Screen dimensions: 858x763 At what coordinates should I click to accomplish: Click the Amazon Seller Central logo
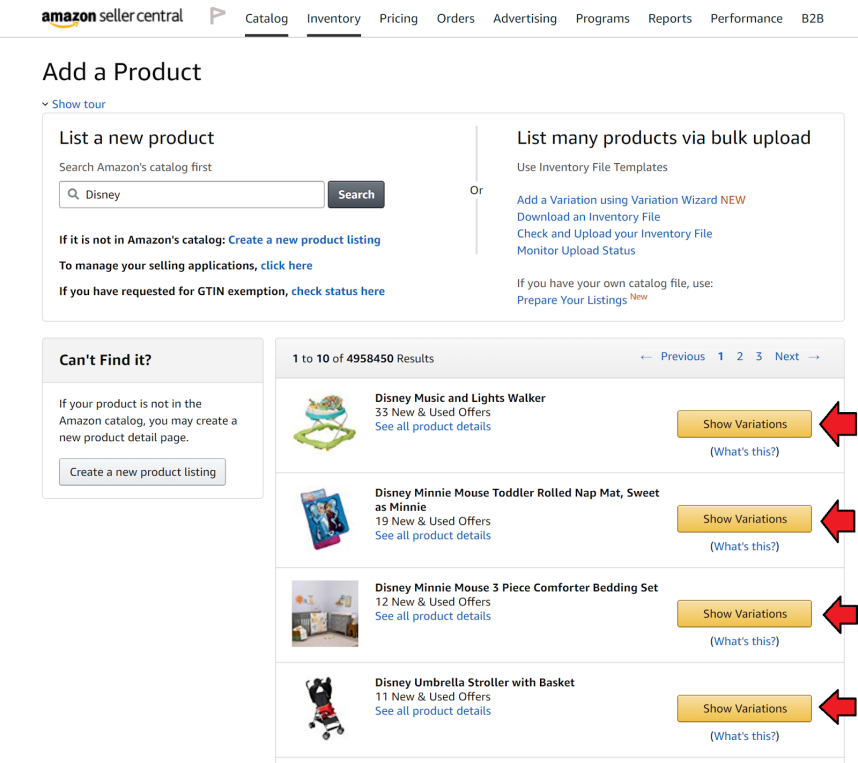pyautogui.click(x=112, y=17)
